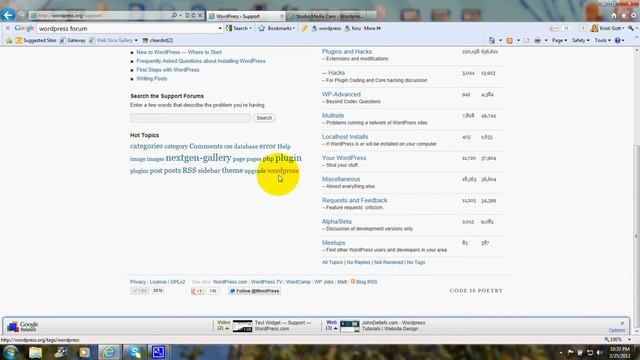Open the Page menu dropdown
Image resolution: width=640 pixels, height=360 pixels.
(559, 40)
